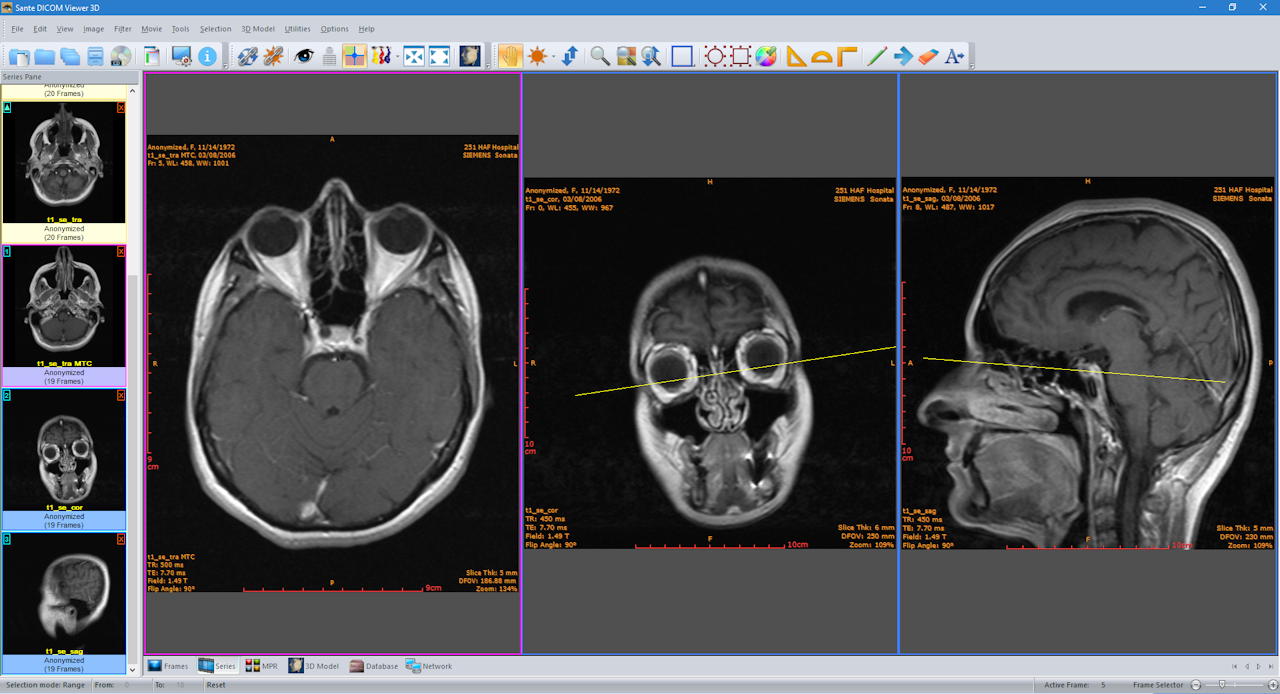Viewport: 1280px width, 694px height.
Task: Click the open file icon
Action: coord(19,57)
